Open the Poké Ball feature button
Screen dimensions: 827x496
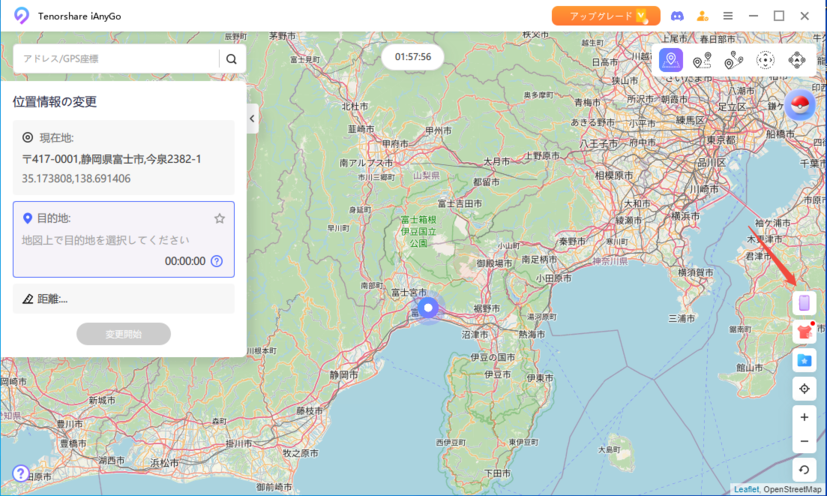pos(799,105)
